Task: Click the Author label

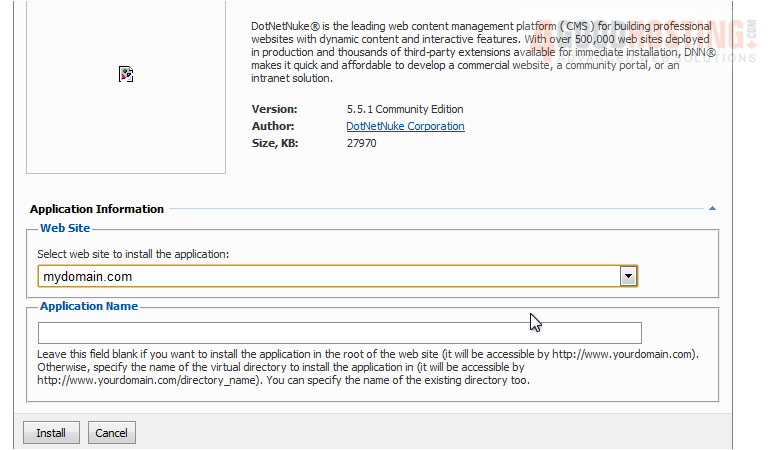Action: pos(273,126)
